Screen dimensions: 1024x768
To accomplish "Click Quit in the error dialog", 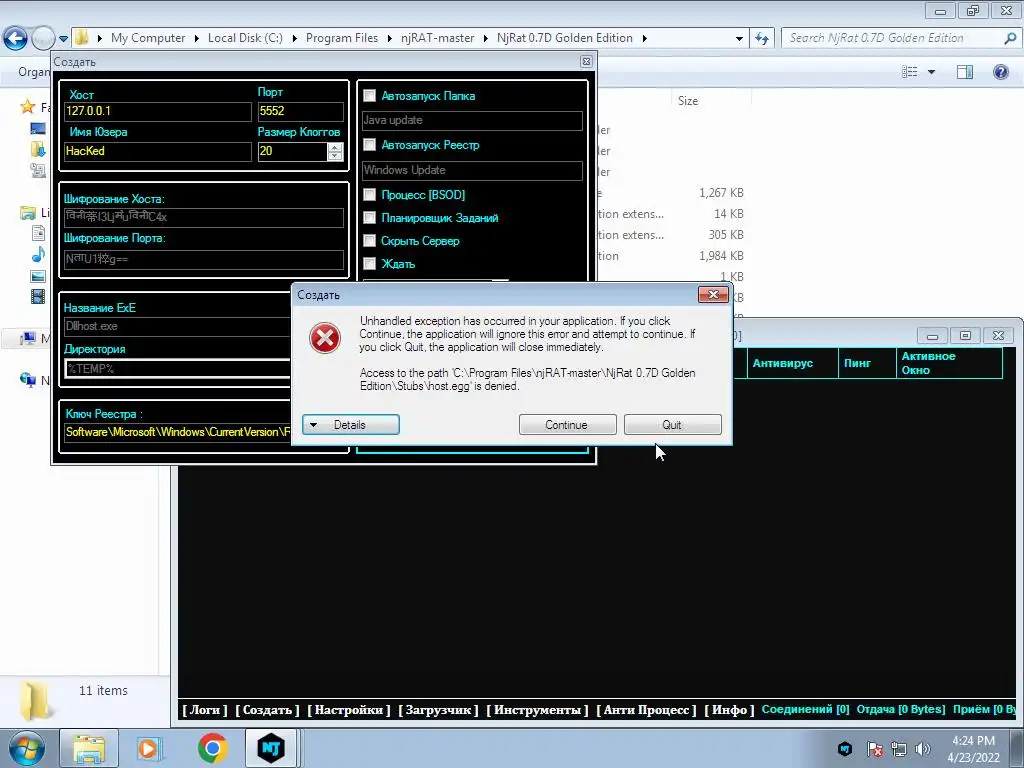I will pos(673,424).
